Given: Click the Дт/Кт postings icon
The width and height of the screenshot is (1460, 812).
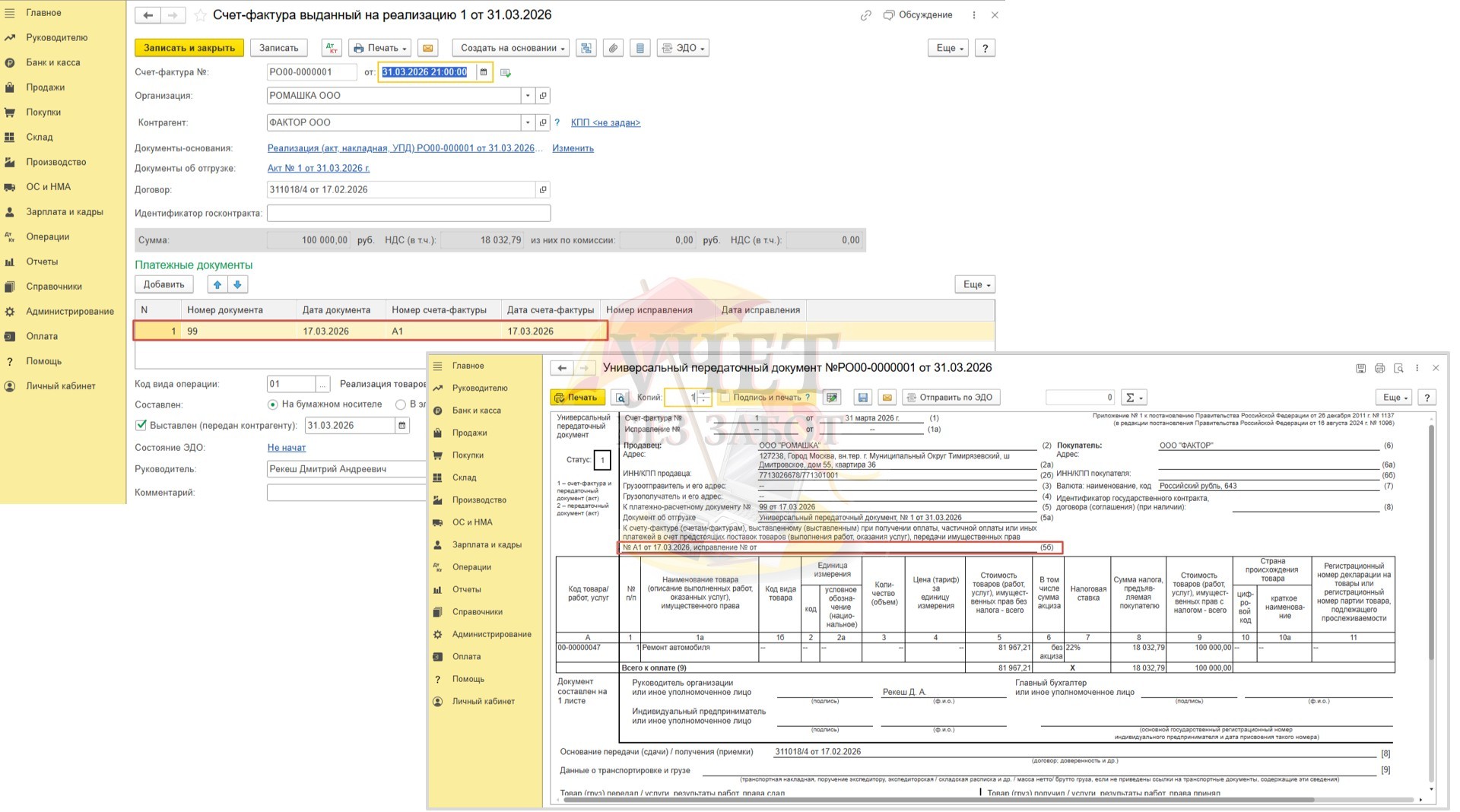Looking at the screenshot, I should 332,48.
